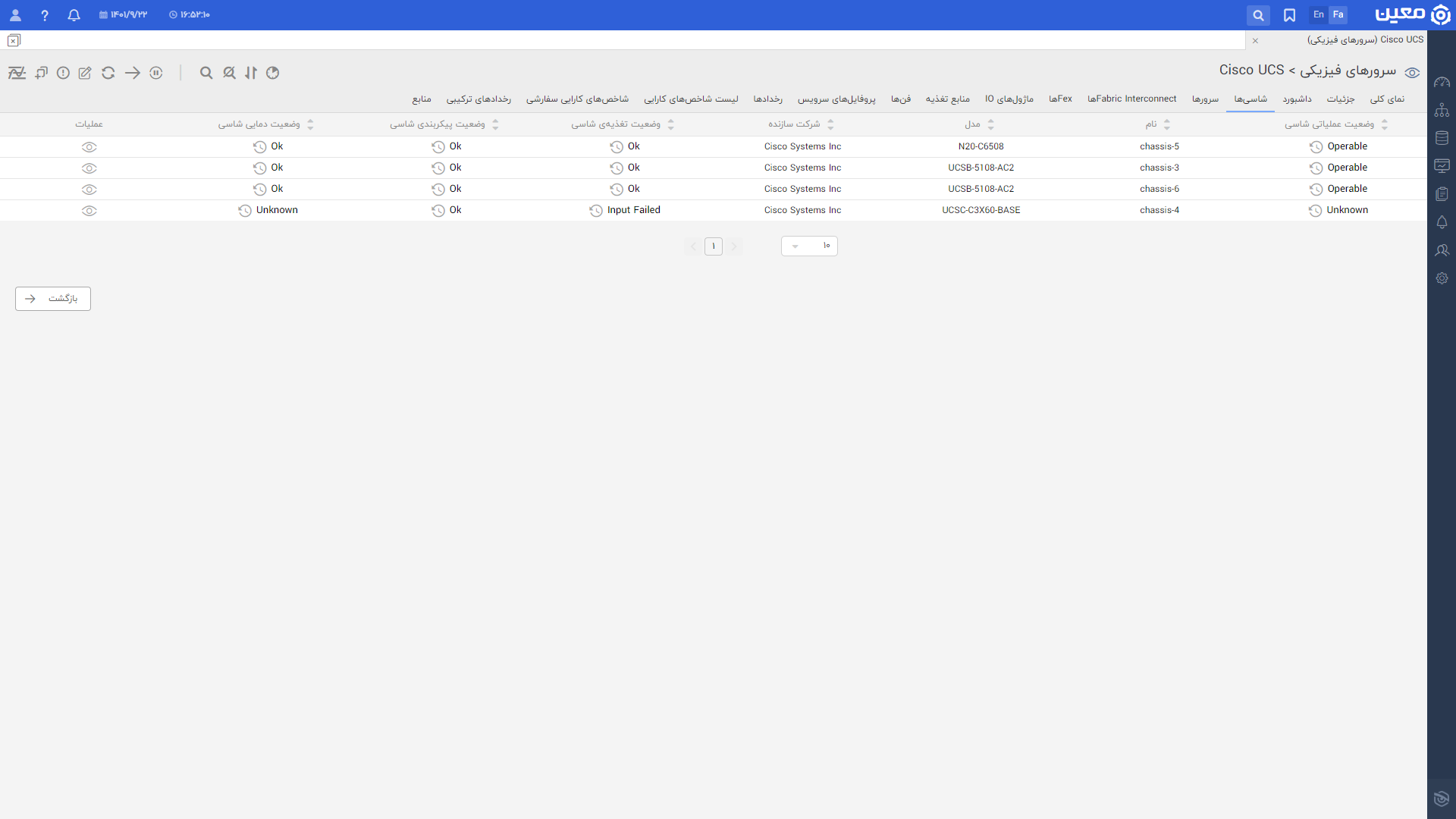Image resolution: width=1456 pixels, height=819 pixels.
Task: Go to pagination page 1
Action: pos(714,246)
